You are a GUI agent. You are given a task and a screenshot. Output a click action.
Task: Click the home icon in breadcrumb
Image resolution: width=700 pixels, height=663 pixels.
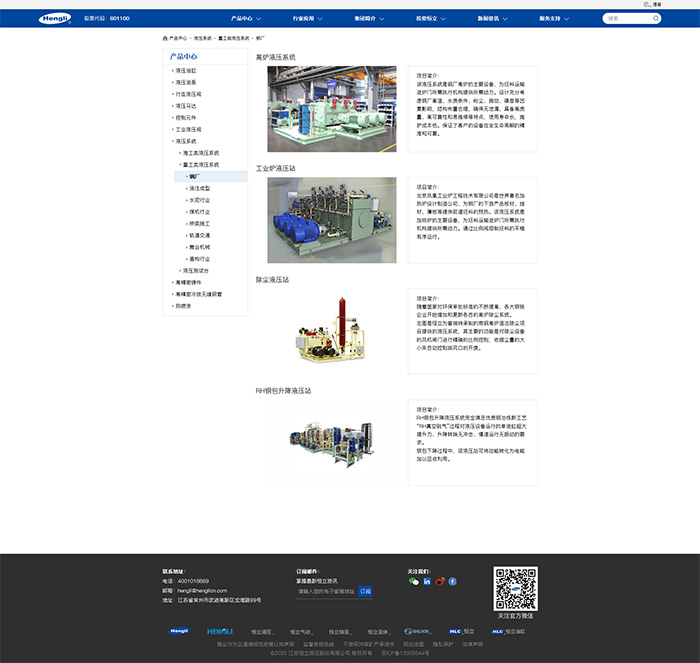(165, 38)
